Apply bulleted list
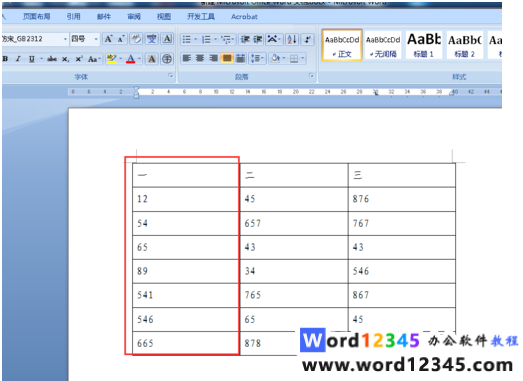This screenshot has height=381, width=523. pos(187,40)
